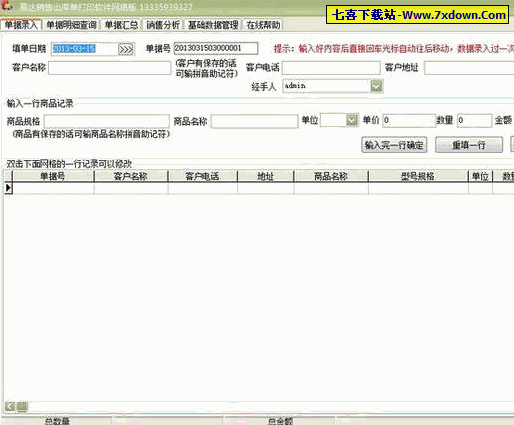Click the 单价 value field
Screen dimensions: 514x425
[x=409, y=121]
